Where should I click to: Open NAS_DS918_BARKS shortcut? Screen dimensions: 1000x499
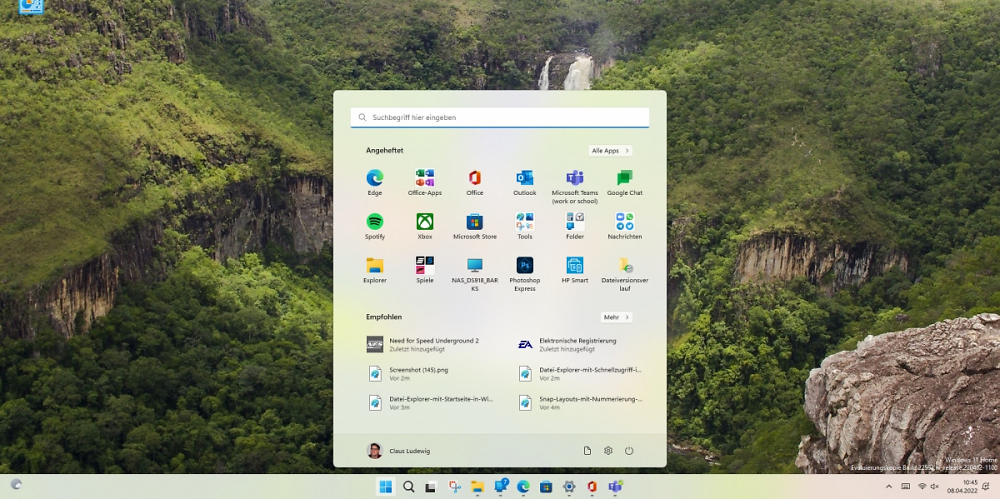[x=474, y=274]
